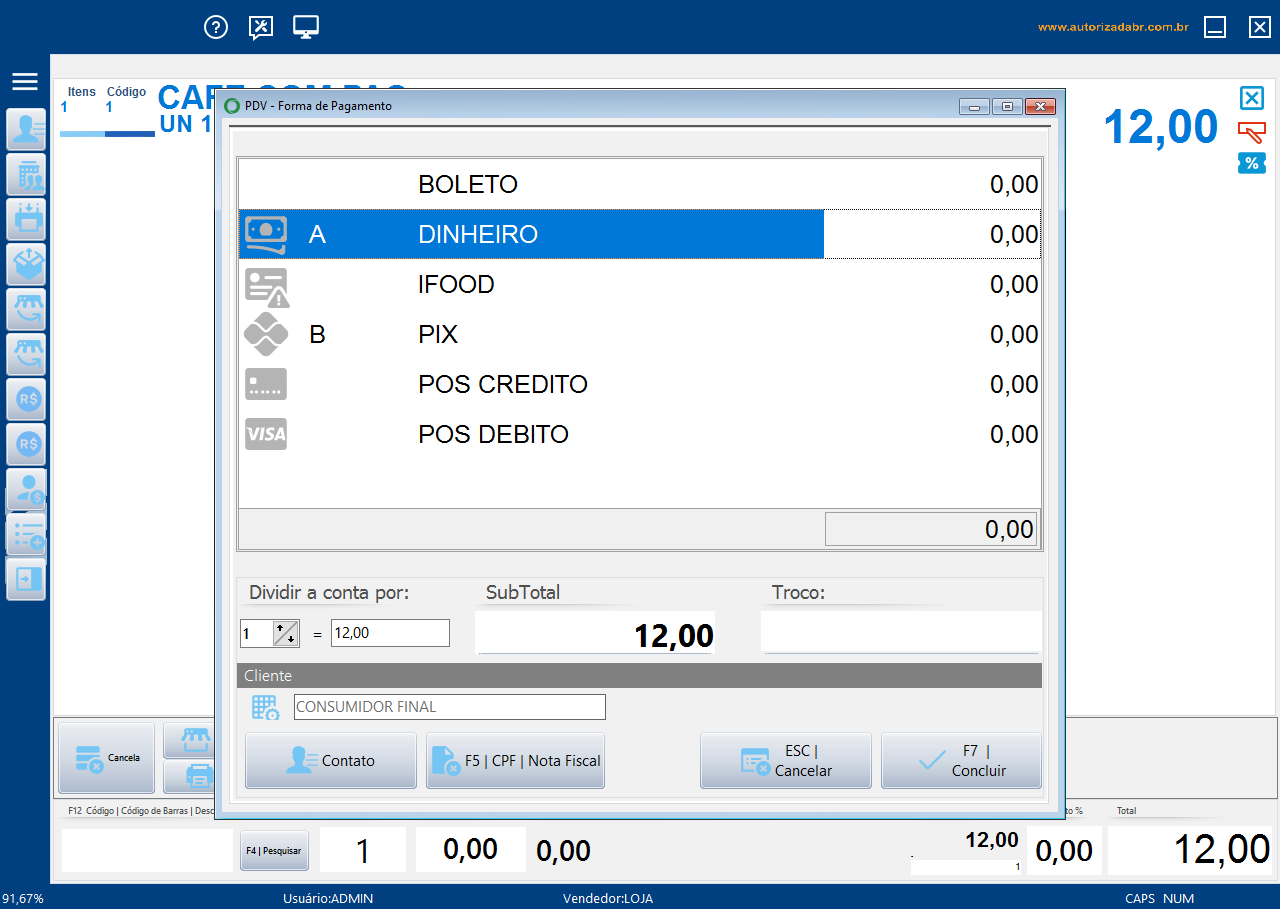This screenshot has width=1280, height=909.
Task: Click the remote monitor icon in the header
Action: click(306, 27)
